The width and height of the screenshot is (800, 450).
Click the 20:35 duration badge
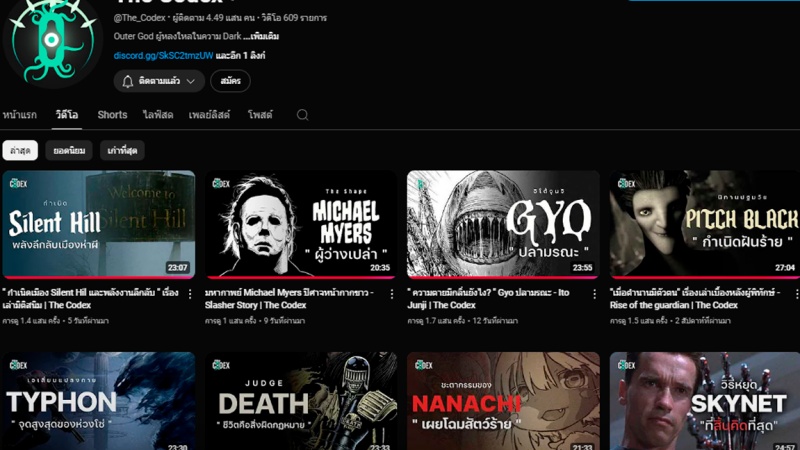click(380, 267)
